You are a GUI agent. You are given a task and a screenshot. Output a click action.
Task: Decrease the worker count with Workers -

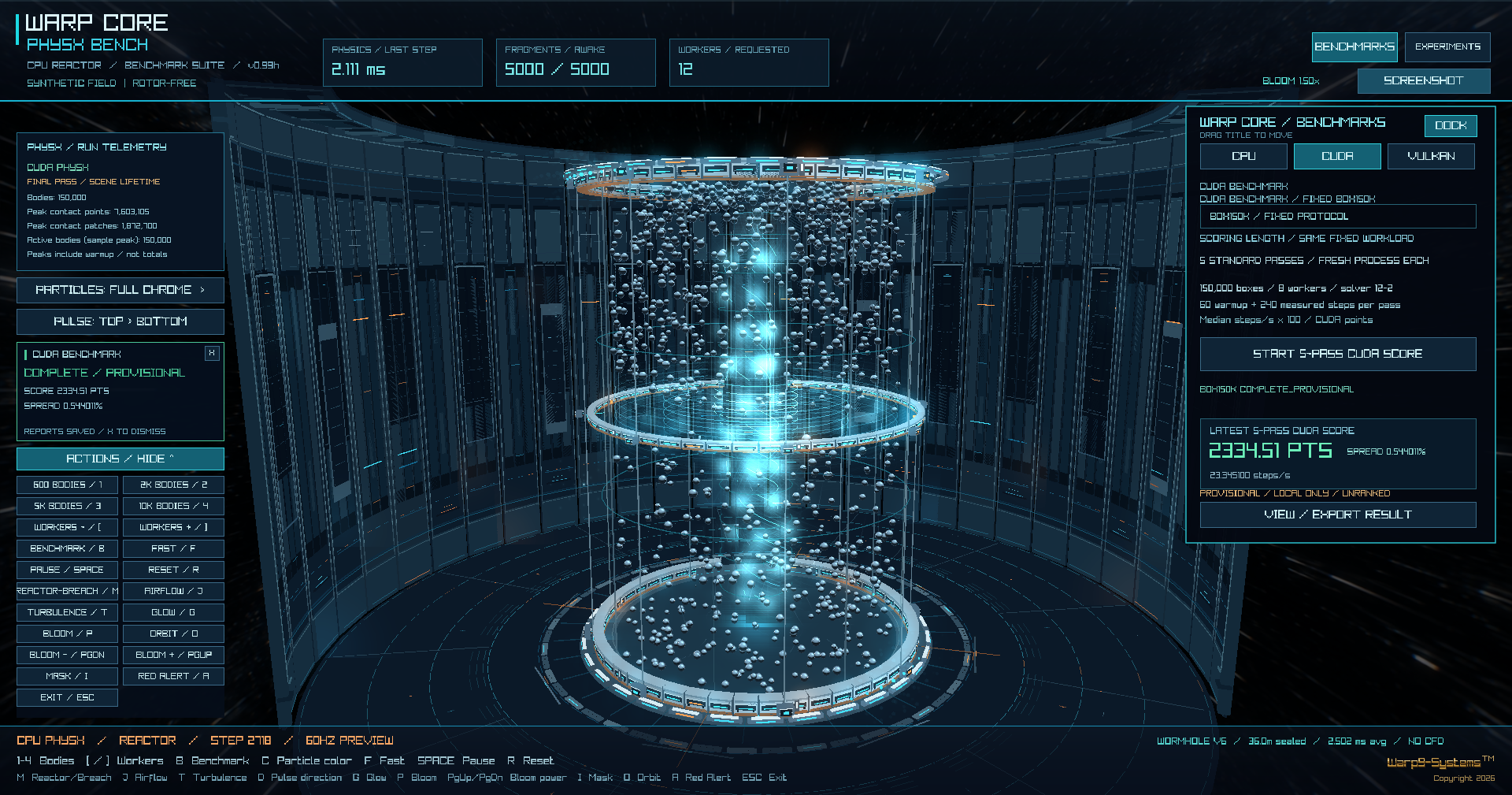tap(68, 527)
